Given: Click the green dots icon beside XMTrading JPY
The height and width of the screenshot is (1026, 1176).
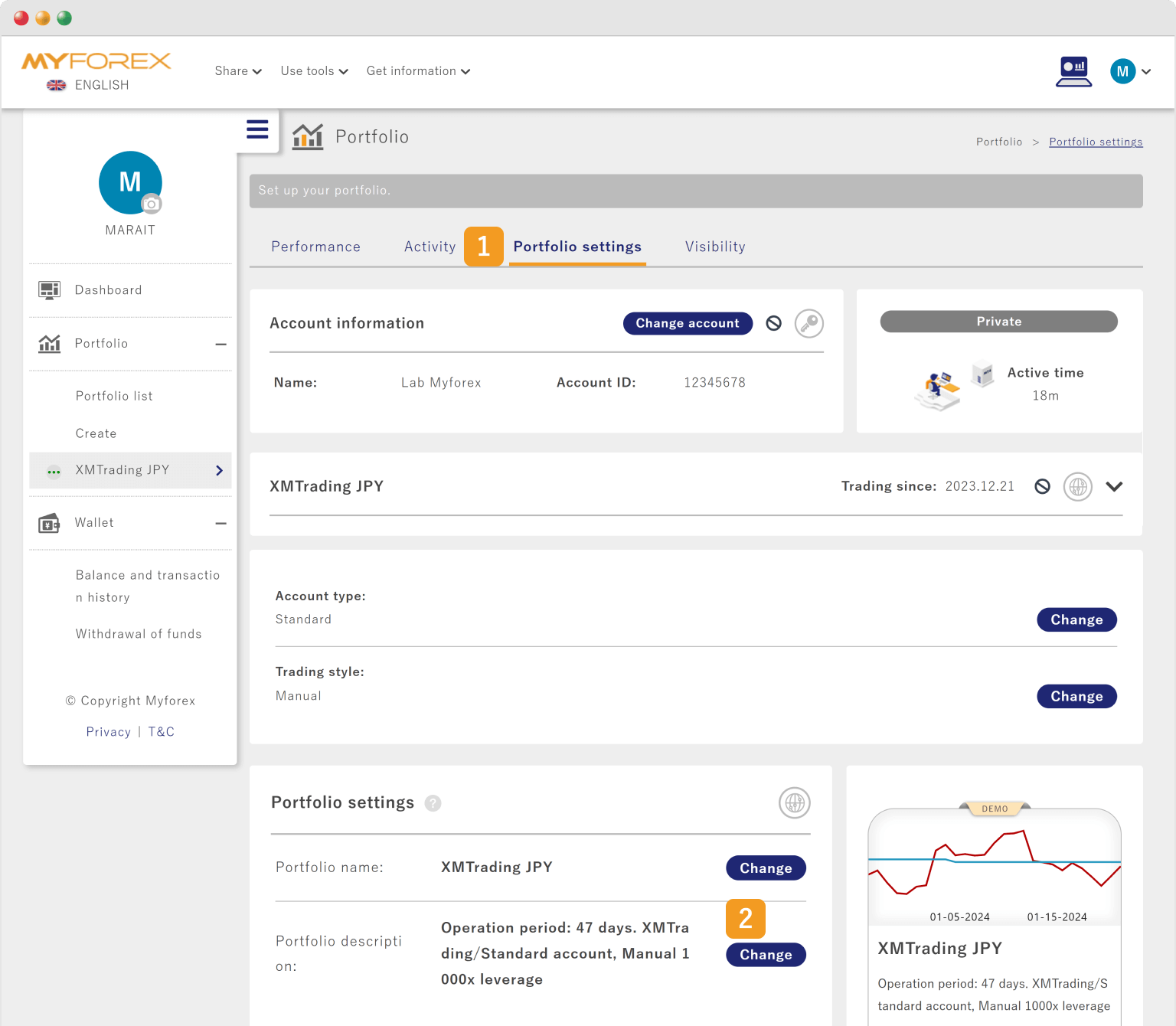Looking at the screenshot, I should pos(54,472).
